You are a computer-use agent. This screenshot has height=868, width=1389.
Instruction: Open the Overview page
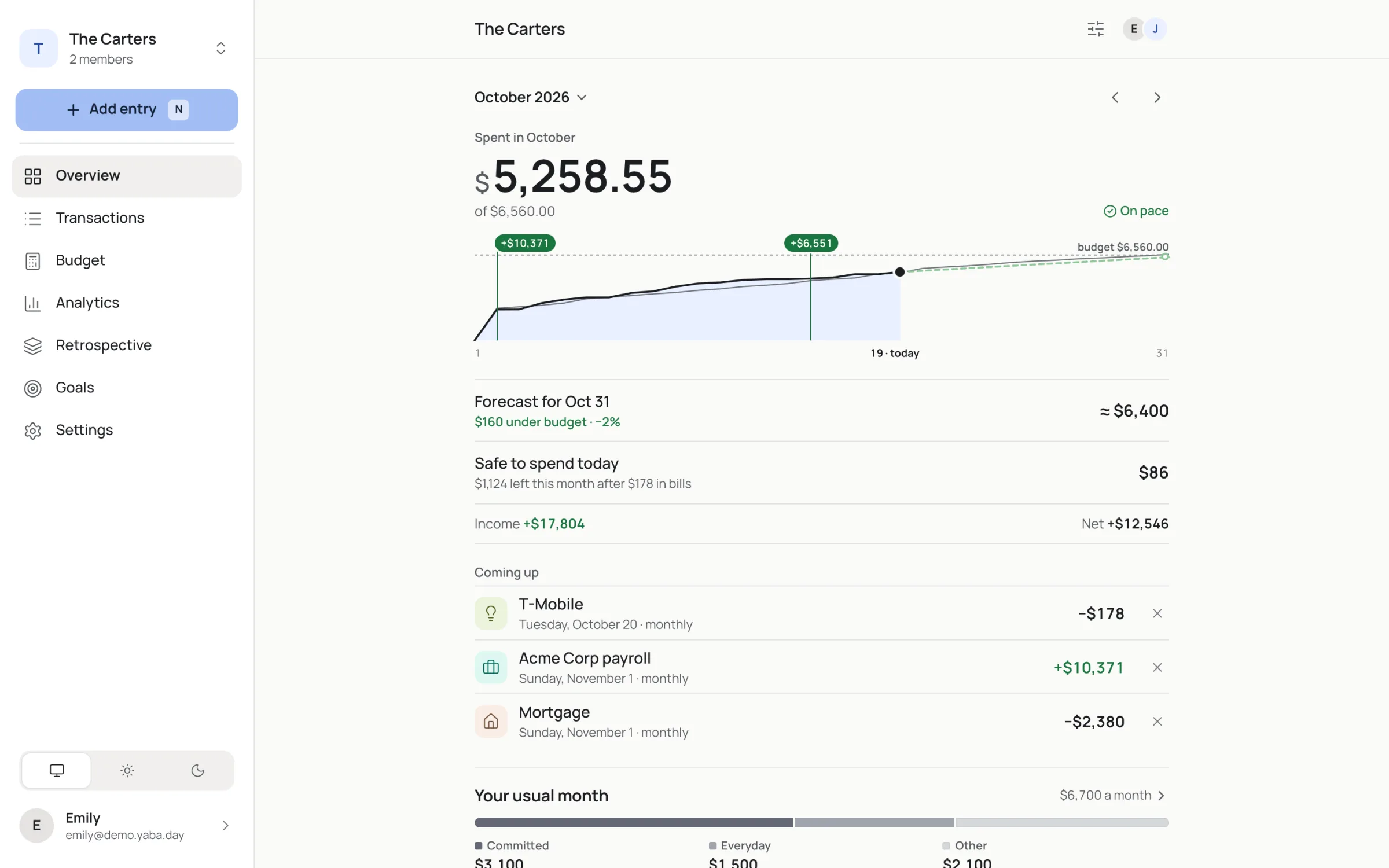pos(127,176)
